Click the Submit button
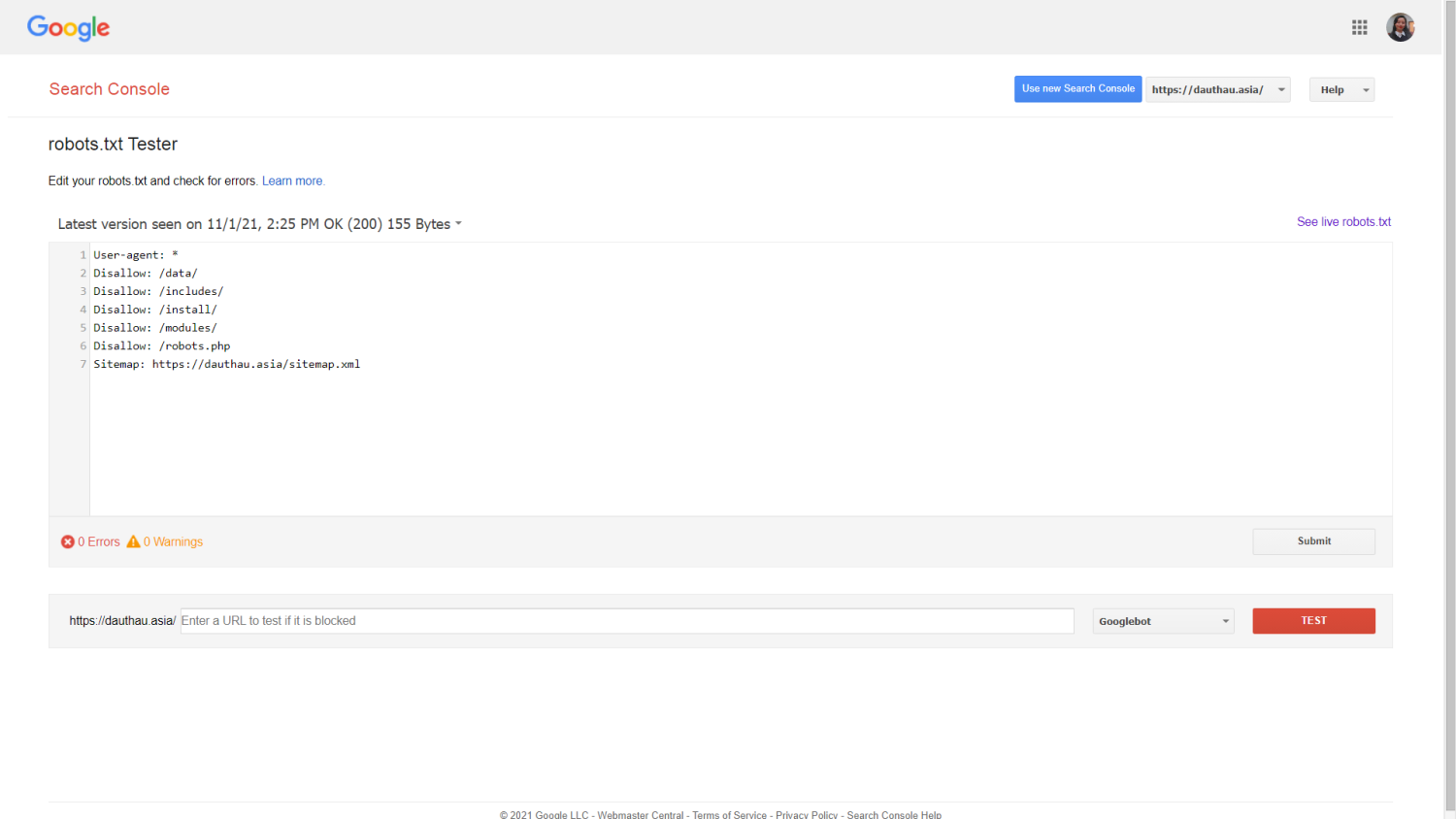The height and width of the screenshot is (819, 1456). [x=1313, y=541]
